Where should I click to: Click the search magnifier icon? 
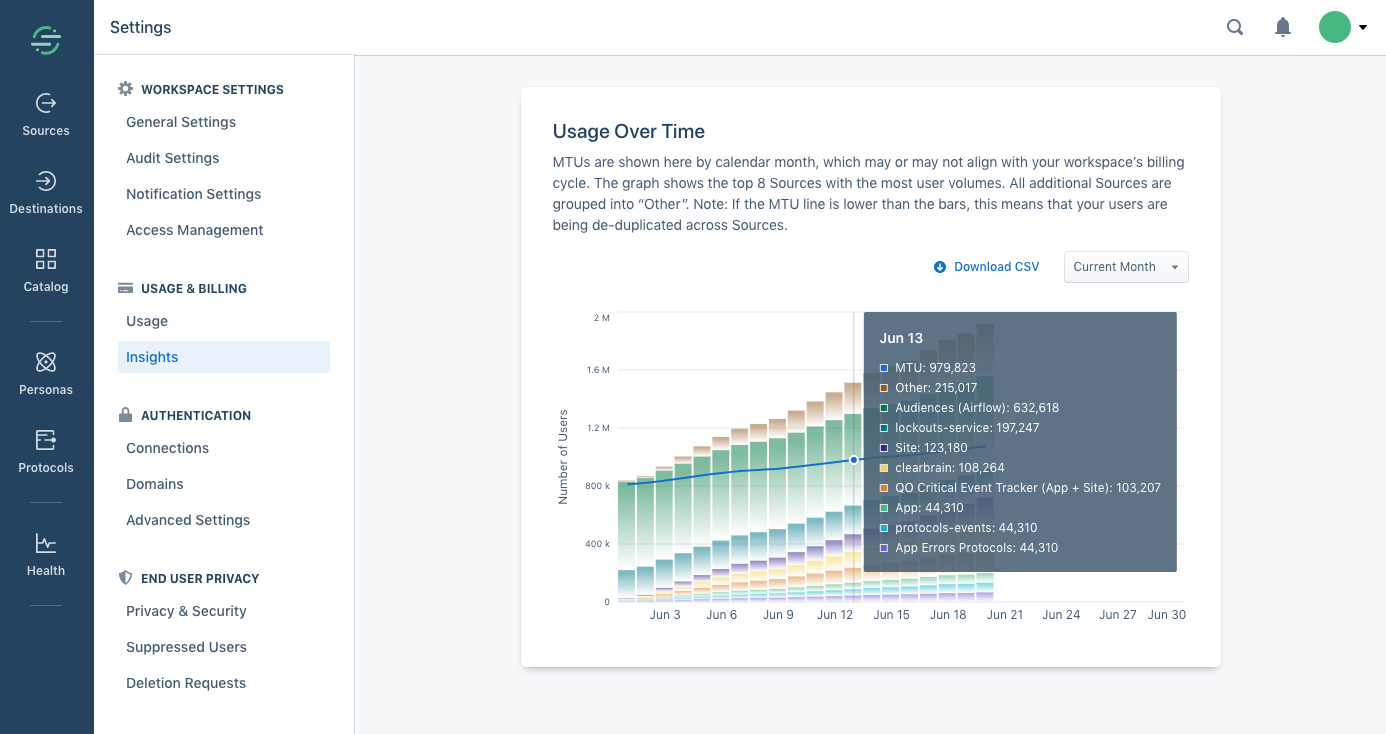point(1235,28)
